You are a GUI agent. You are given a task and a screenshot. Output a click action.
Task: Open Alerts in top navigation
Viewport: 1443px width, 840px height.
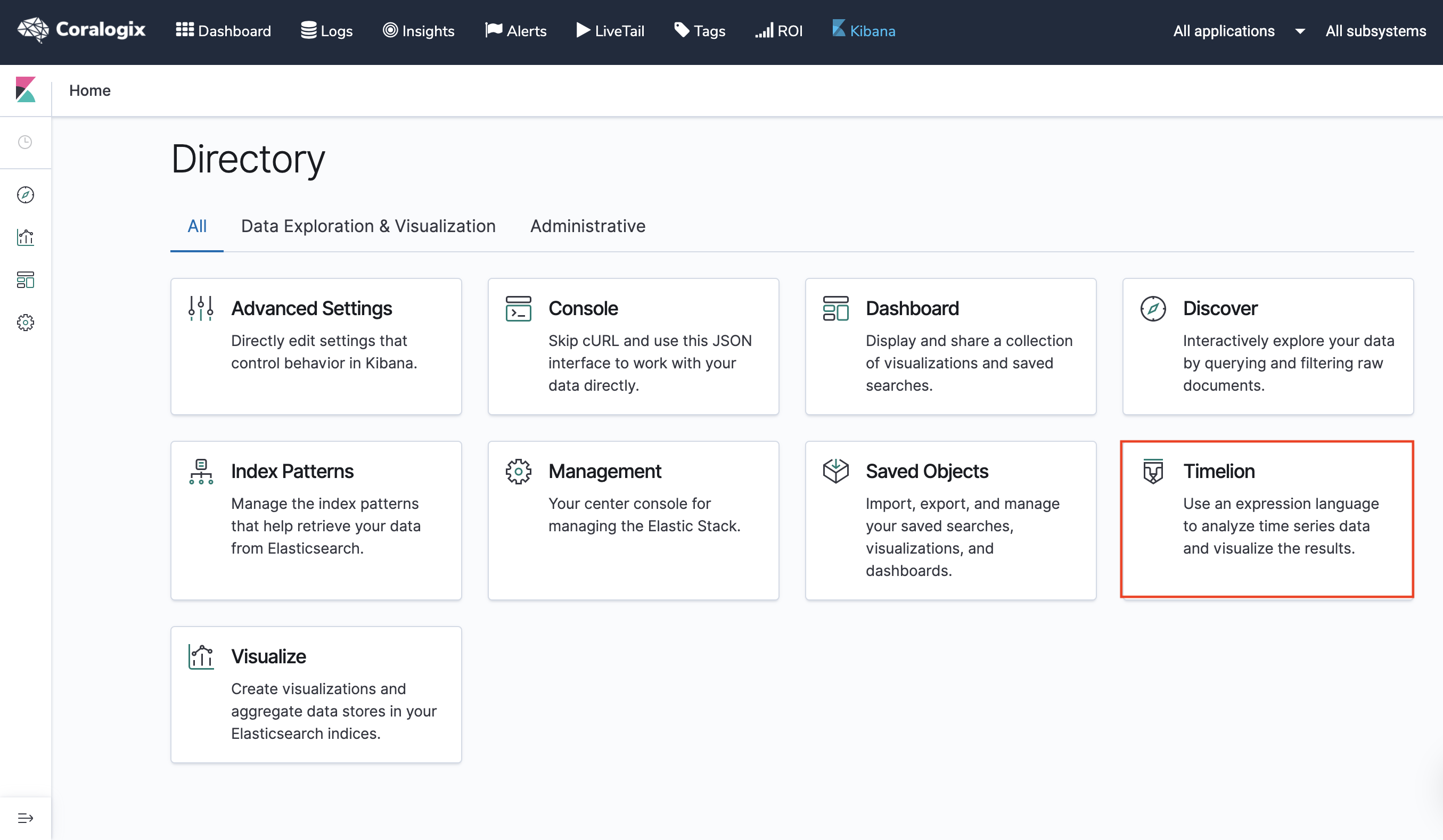tap(516, 30)
